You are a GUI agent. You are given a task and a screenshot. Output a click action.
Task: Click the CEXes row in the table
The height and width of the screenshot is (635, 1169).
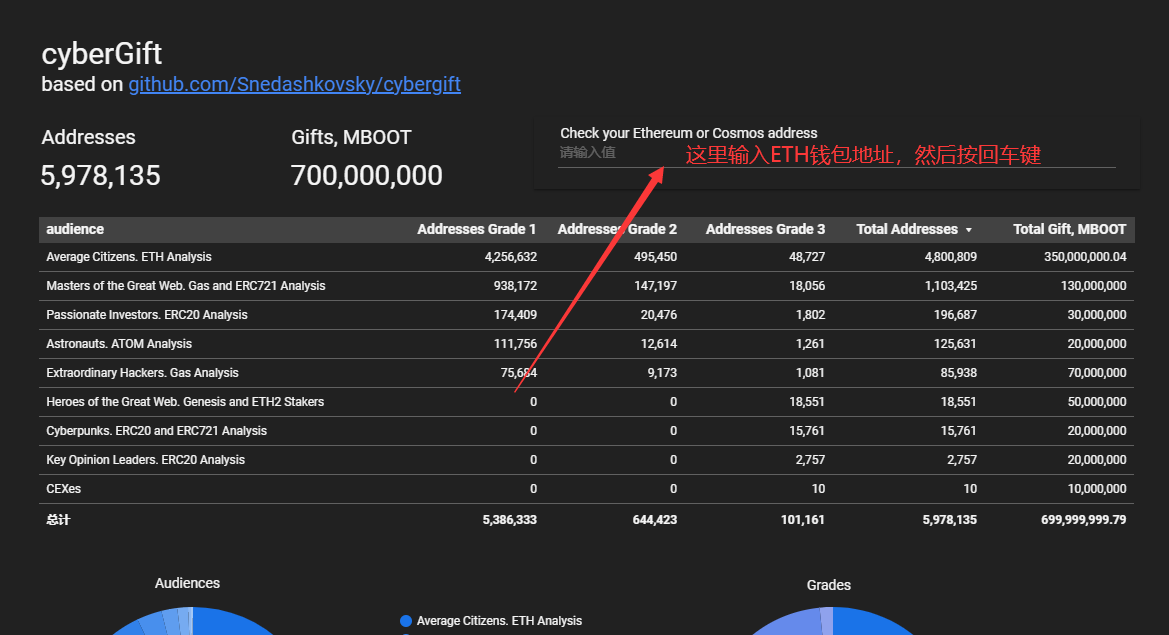[x=64, y=489]
